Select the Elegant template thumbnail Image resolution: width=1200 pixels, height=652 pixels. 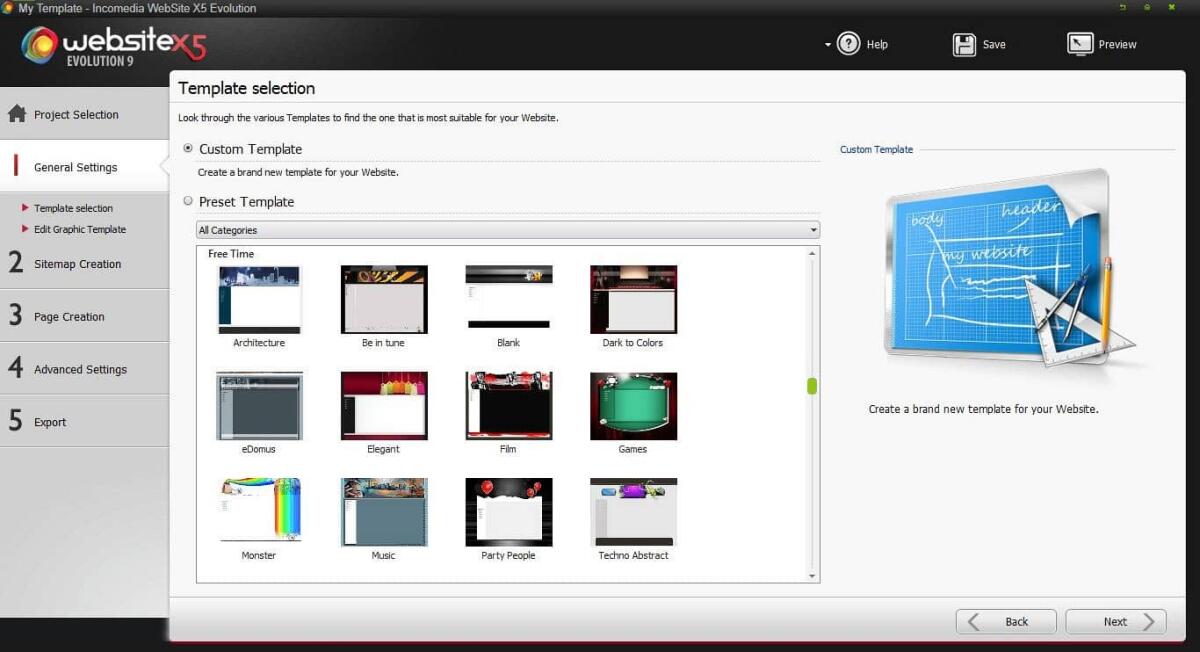384,406
